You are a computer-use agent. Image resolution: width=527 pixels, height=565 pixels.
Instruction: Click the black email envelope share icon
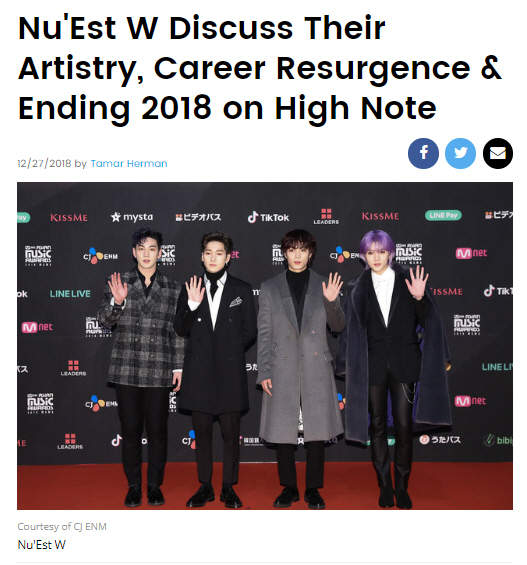click(x=498, y=154)
